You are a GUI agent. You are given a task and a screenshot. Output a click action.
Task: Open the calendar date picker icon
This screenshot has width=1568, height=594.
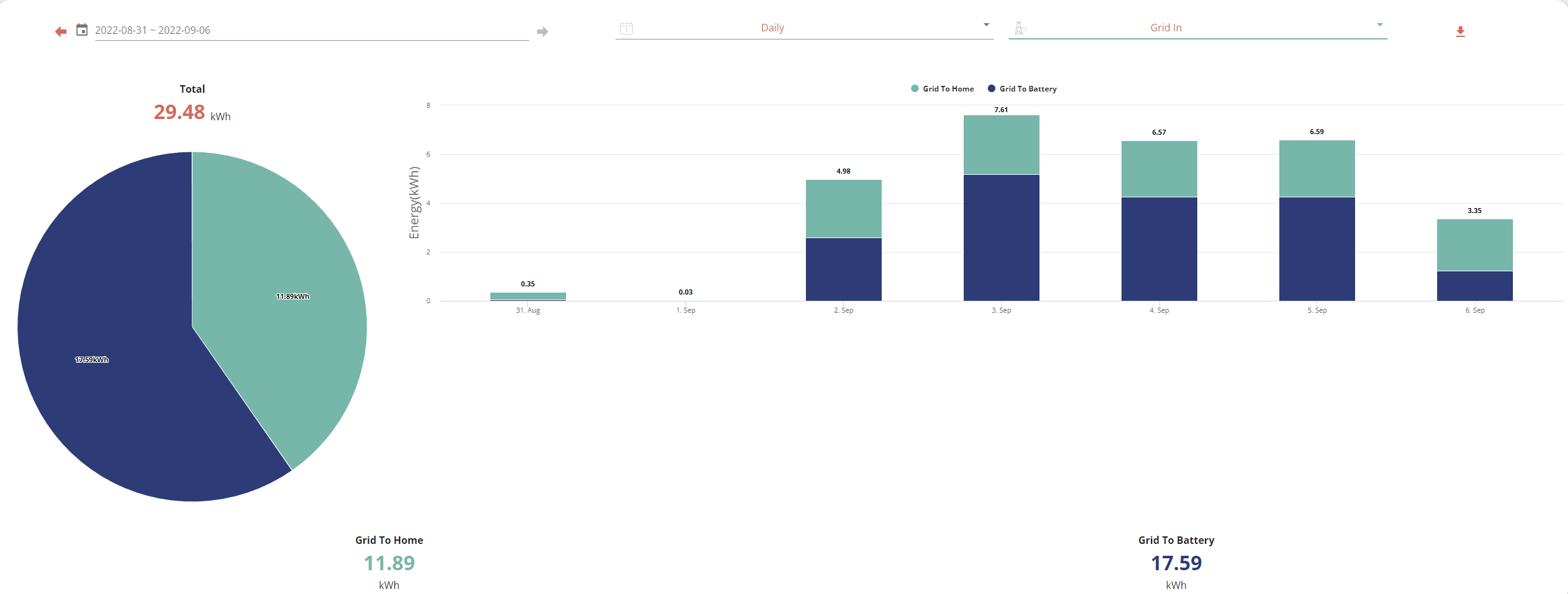pos(82,29)
